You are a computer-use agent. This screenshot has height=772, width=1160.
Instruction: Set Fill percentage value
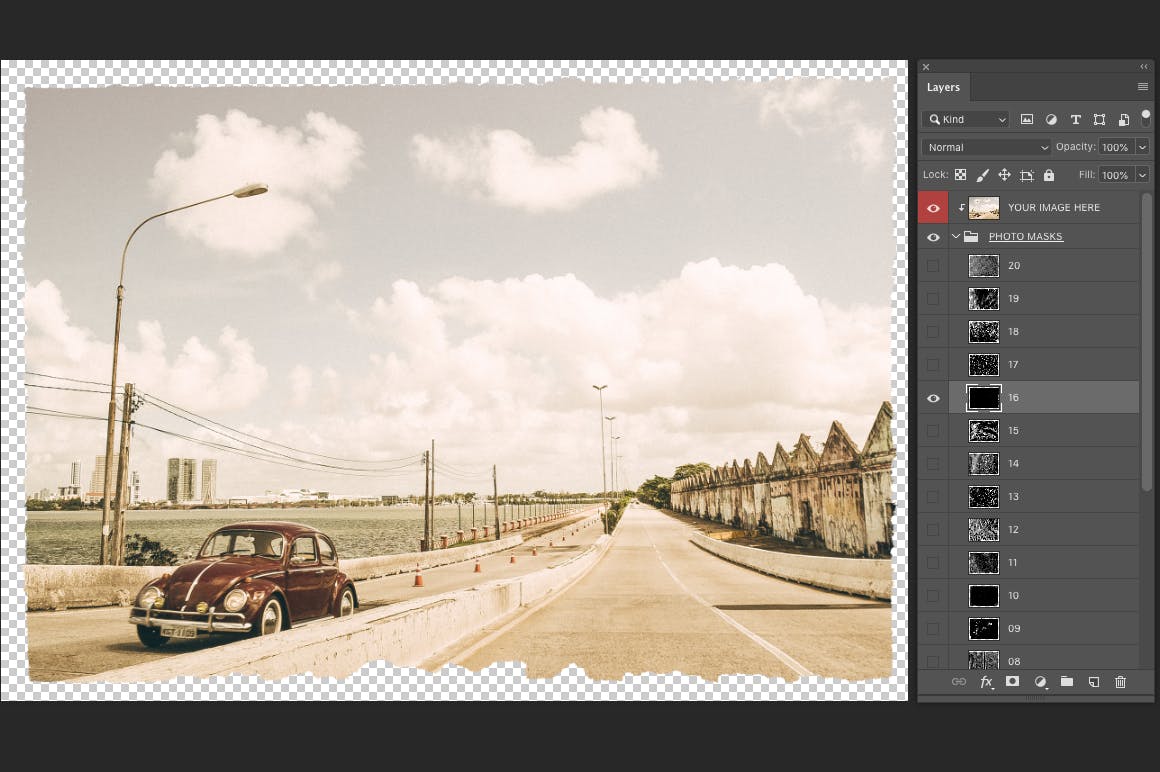point(1115,175)
